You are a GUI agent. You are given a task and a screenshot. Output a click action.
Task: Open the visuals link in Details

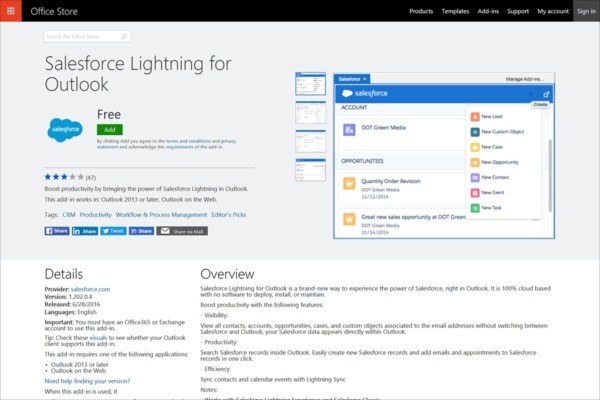click(x=98, y=338)
